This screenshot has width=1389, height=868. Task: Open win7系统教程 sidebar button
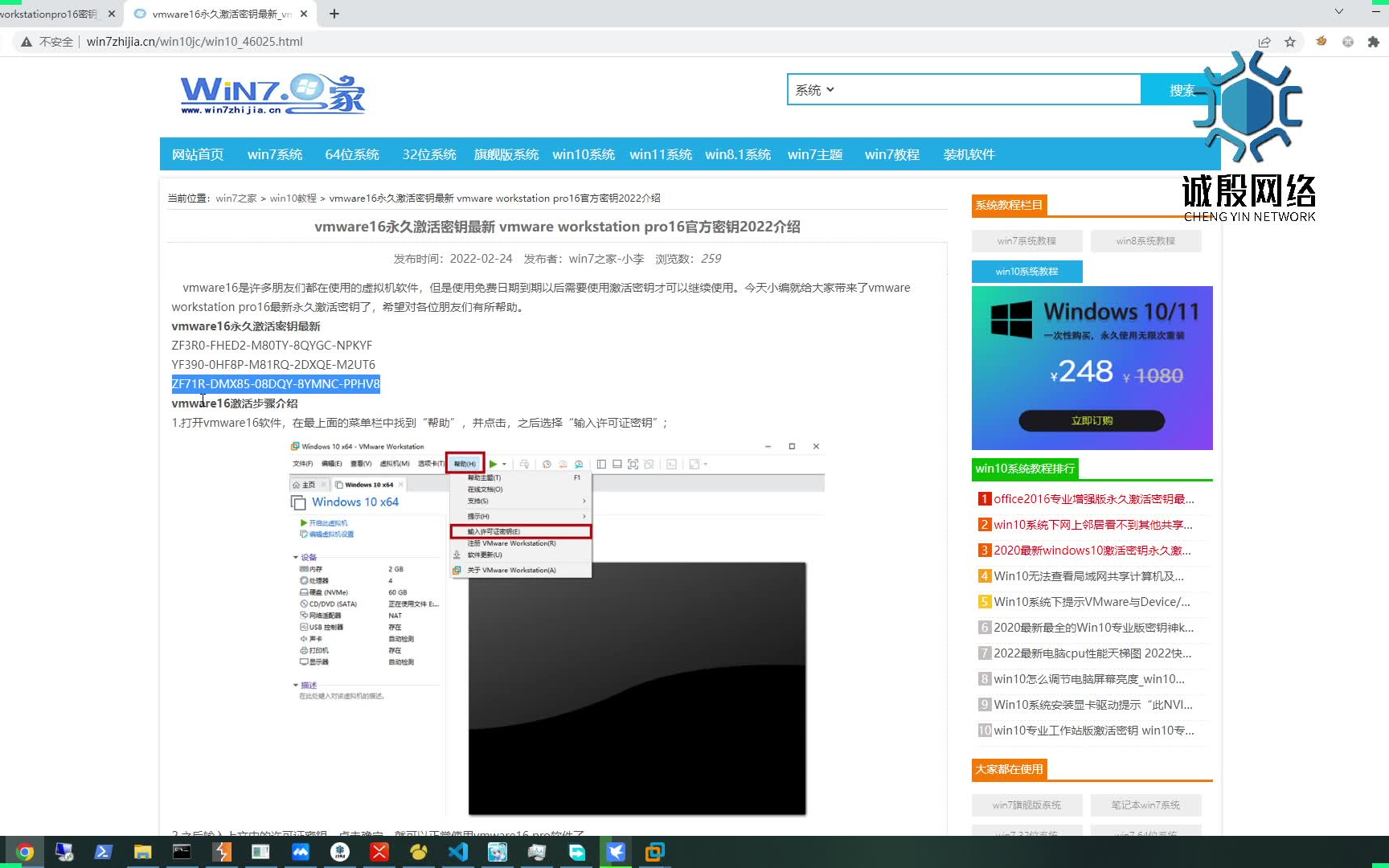point(1026,241)
